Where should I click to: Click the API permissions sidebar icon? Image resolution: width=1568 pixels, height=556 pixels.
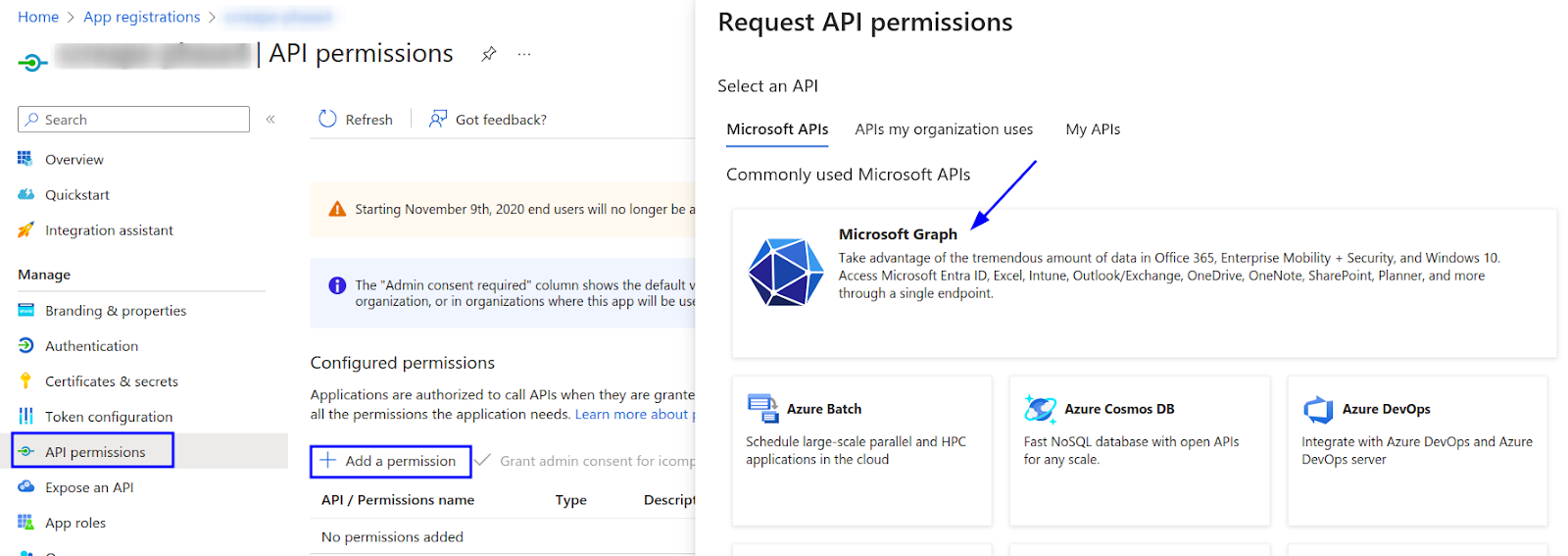[x=25, y=451]
